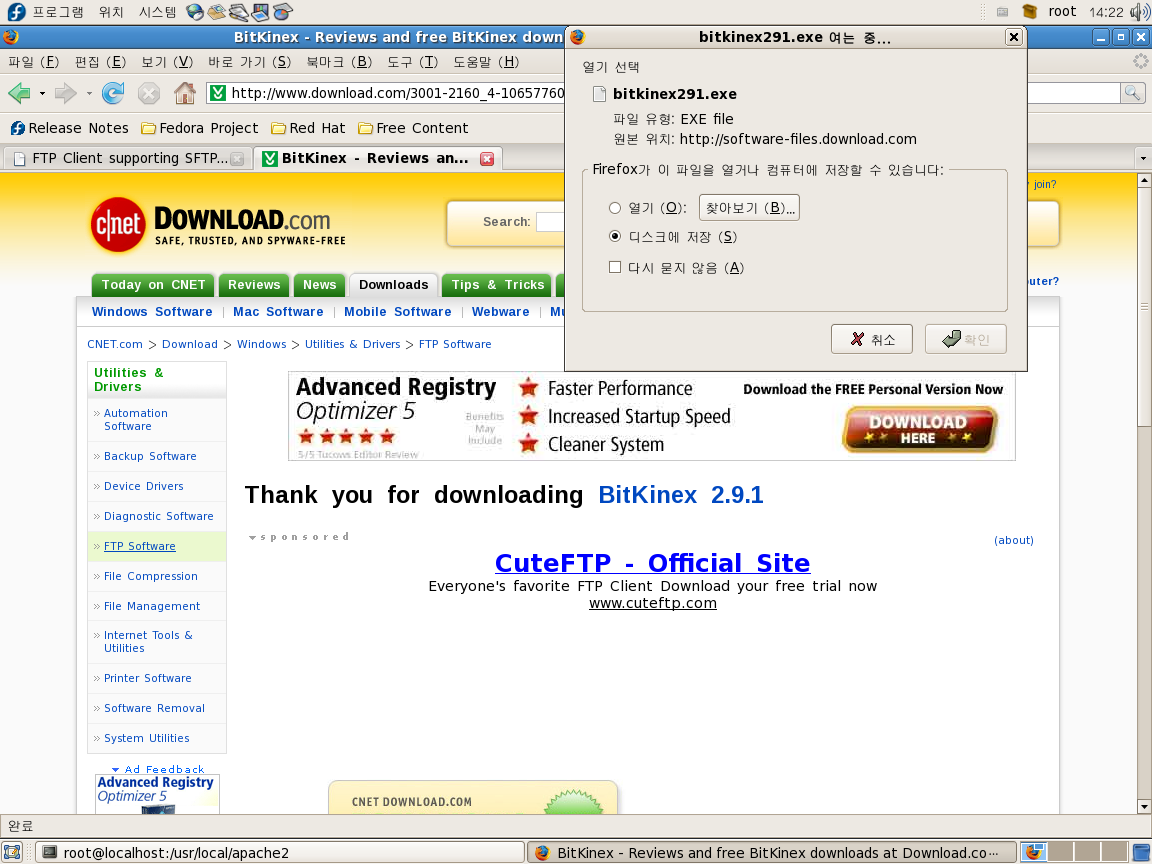Click the Firefox reload page icon
The image size is (1152, 864).
113,93
